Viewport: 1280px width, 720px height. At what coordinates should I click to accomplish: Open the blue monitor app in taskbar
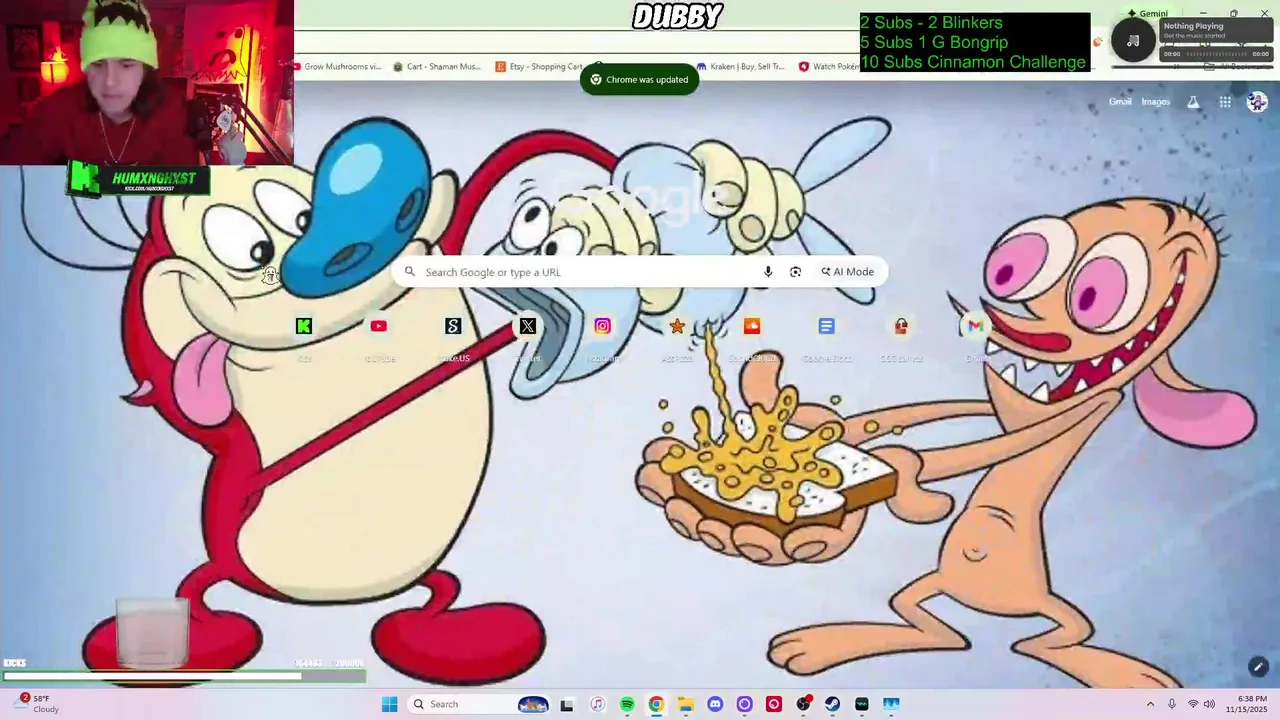coord(891,704)
